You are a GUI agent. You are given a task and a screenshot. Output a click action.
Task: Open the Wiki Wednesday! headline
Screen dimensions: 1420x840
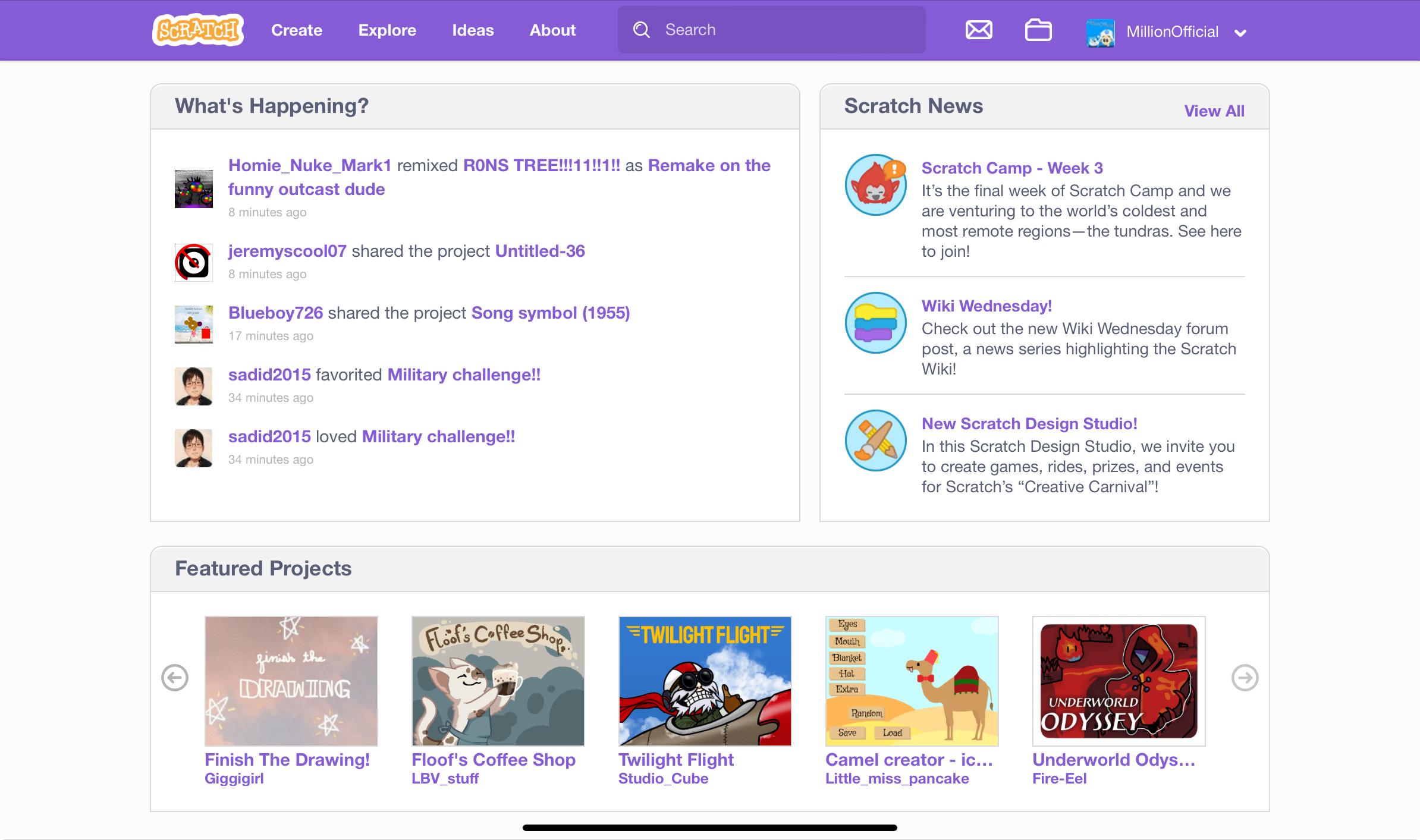(x=987, y=306)
